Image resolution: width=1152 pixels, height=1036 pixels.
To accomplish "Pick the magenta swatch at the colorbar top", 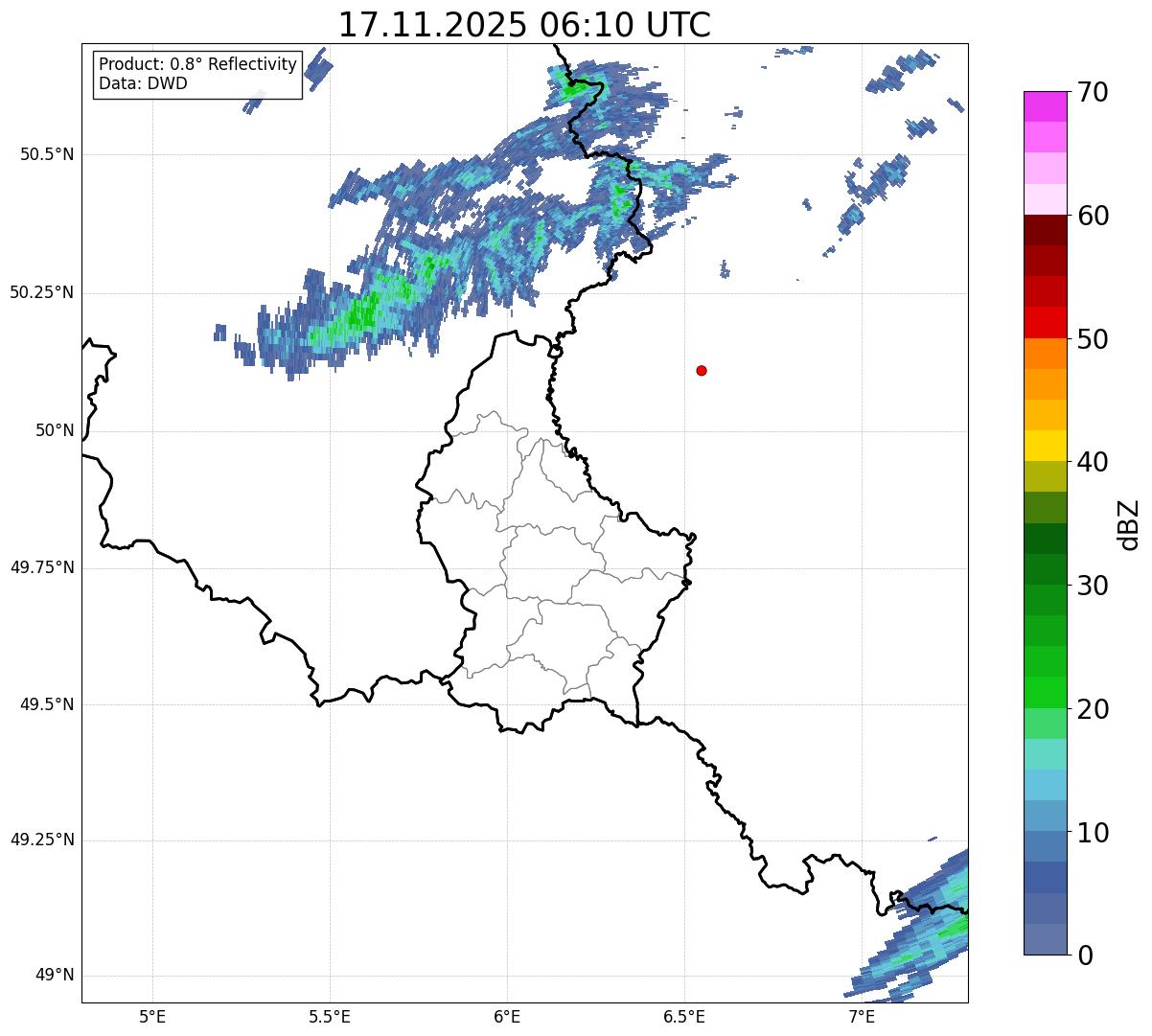I will [x=1045, y=106].
